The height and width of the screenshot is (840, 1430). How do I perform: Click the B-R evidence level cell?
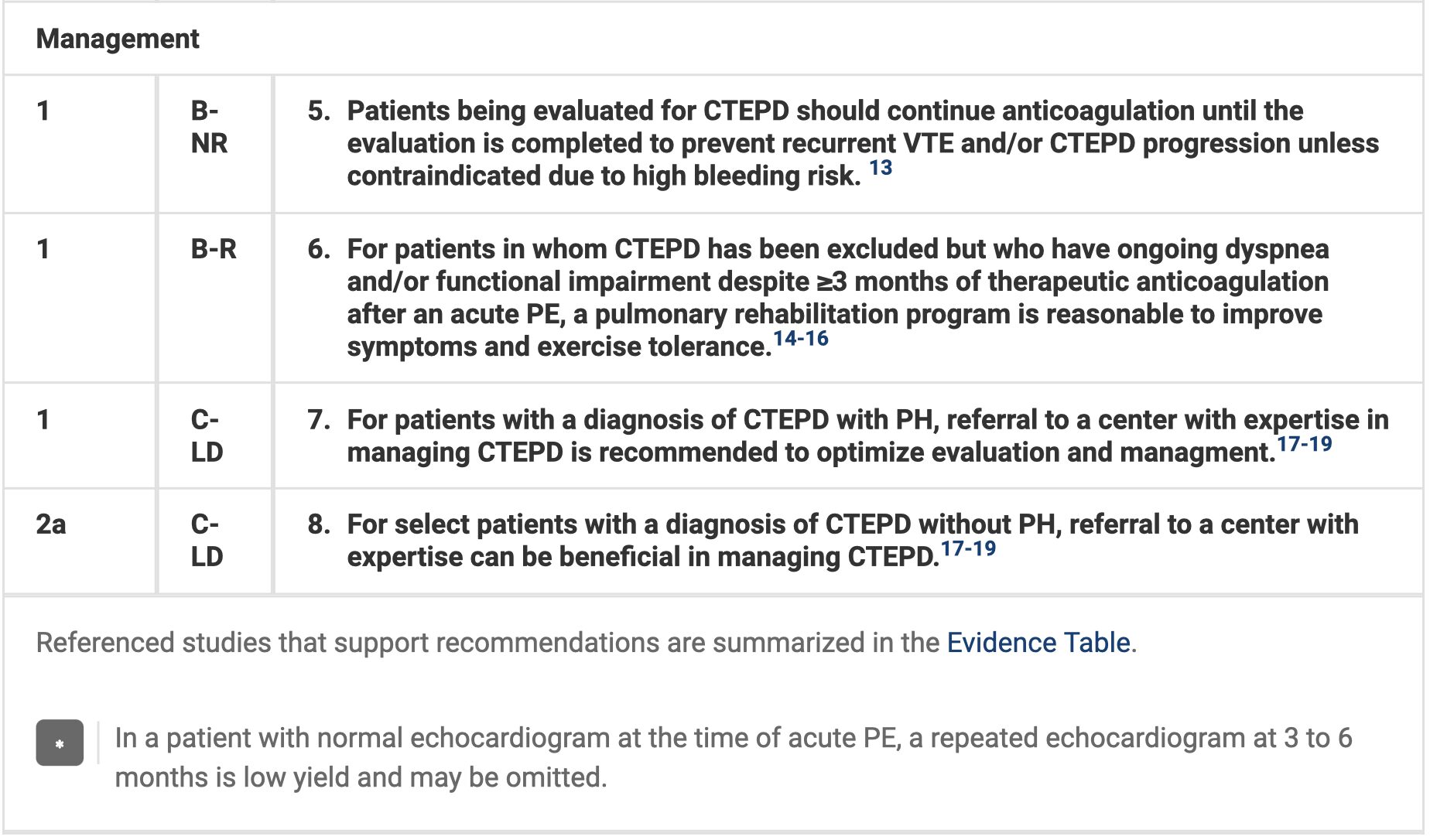214,249
